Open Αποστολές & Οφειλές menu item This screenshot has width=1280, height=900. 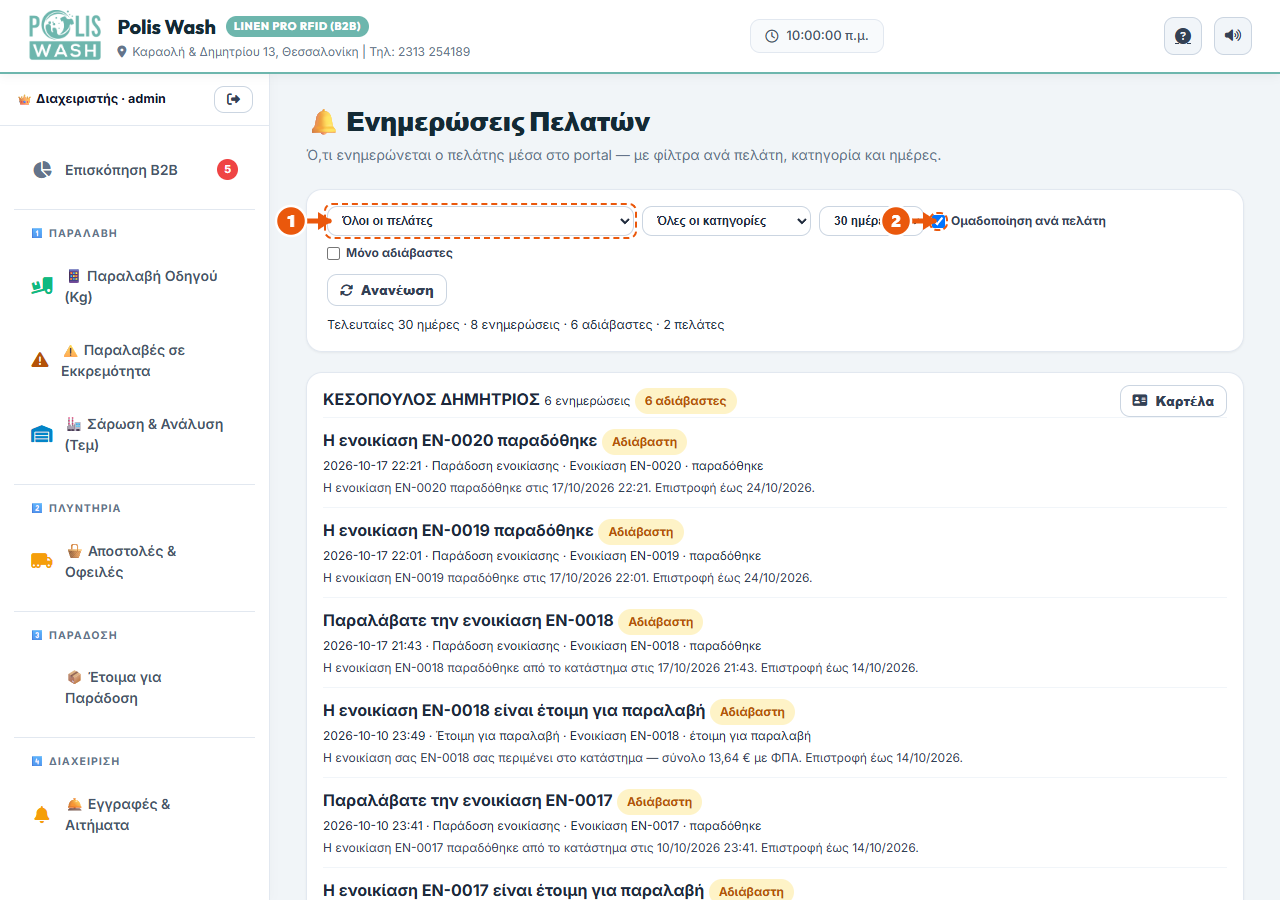click(x=134, y=562)
